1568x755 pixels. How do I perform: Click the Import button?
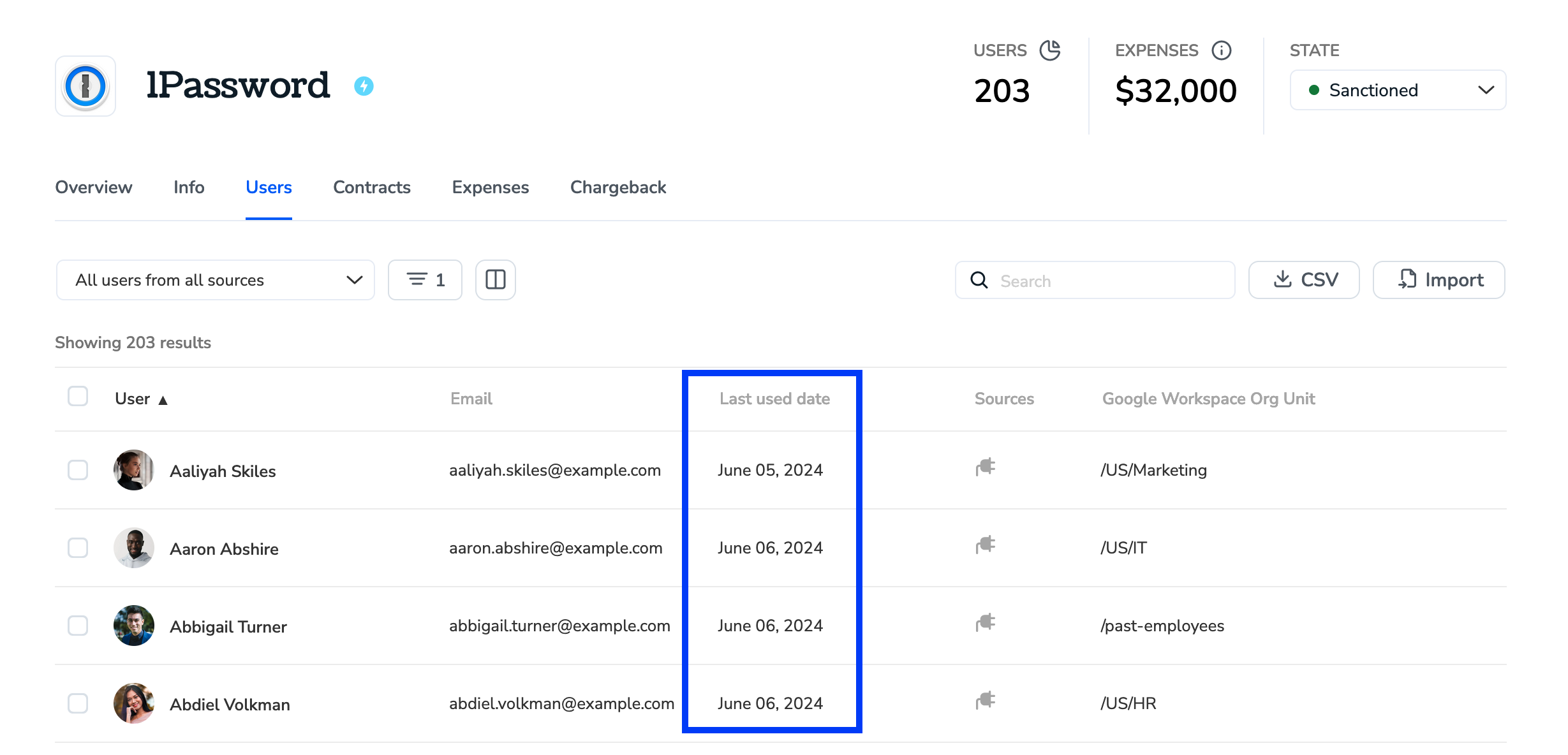click(x=1439, y=280)
